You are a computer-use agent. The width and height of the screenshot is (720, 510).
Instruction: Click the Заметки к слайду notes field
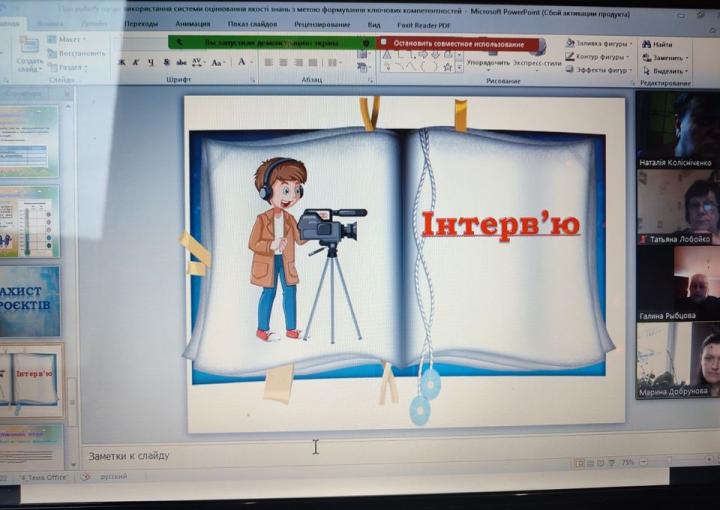click(300, 455)
